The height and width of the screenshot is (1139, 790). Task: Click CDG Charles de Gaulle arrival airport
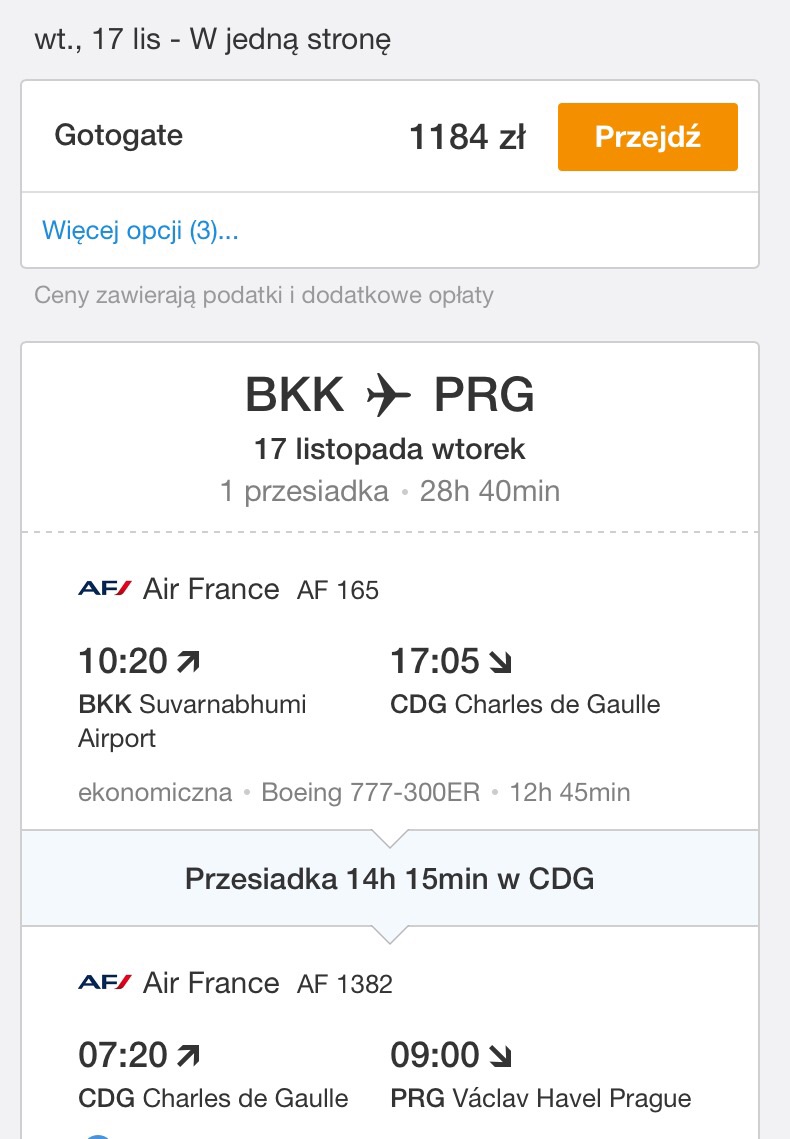525,704
